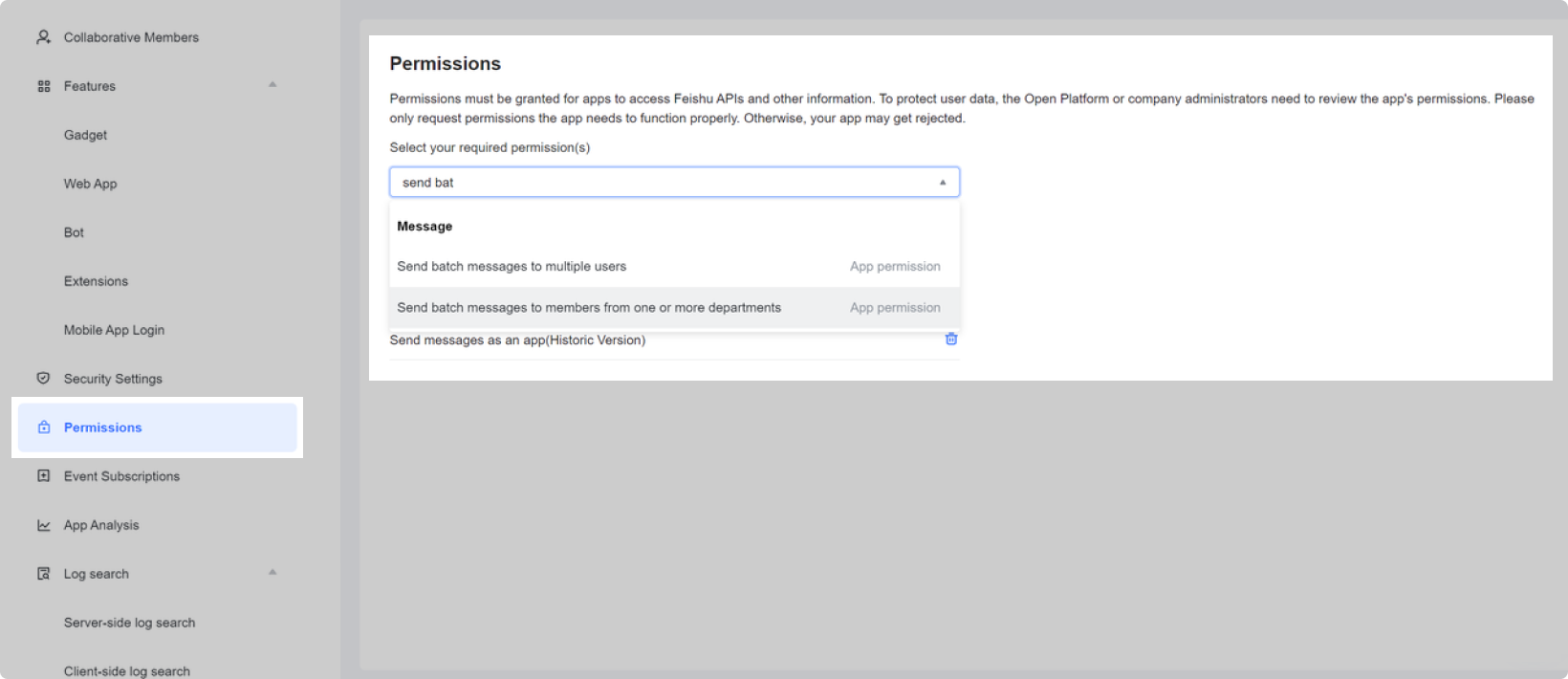Image resolution: width=1568 pixels, height=679 pixels.
Task: Click the Security Settings shield icon
Action: 43,379
